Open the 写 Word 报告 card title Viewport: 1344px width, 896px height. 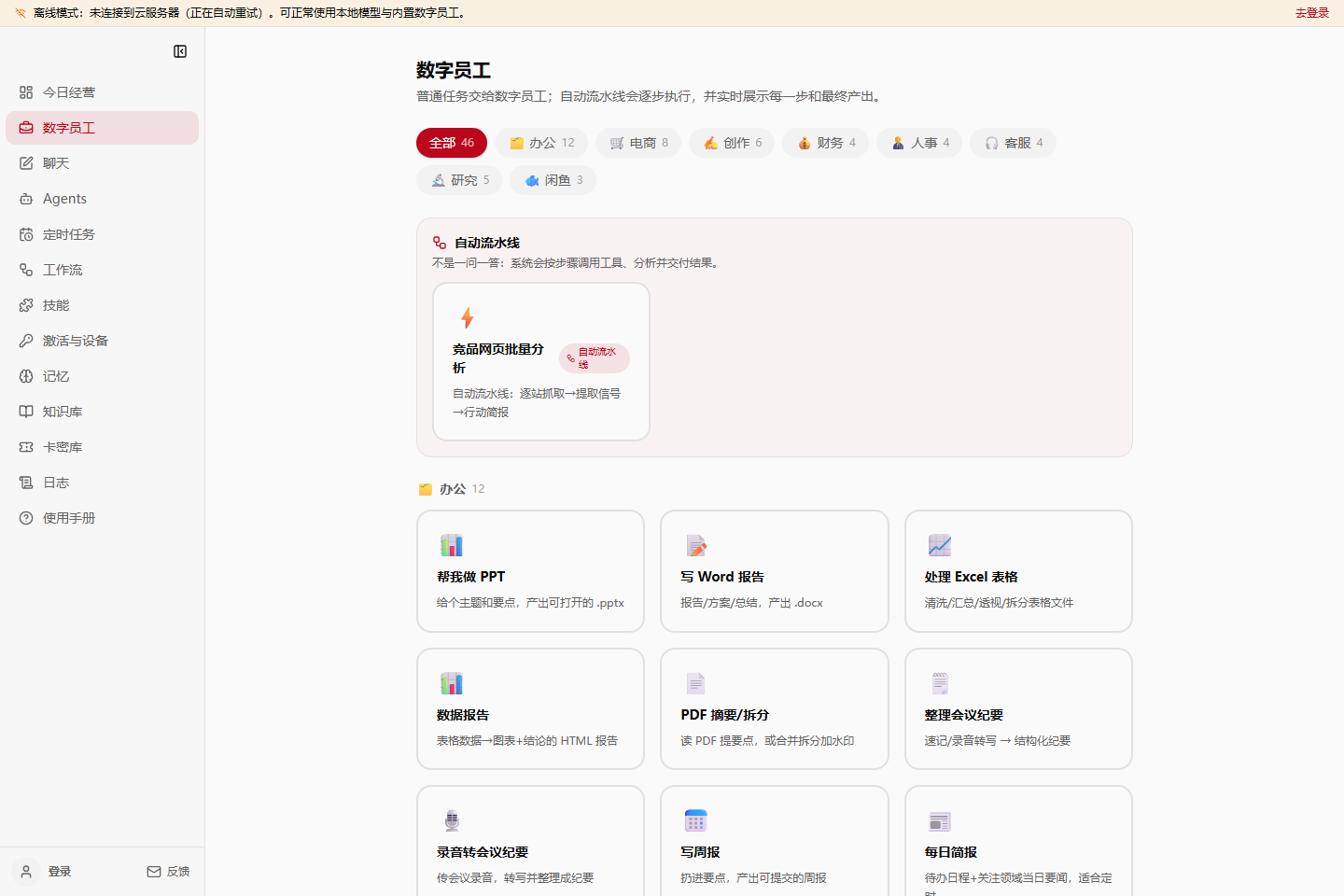722,577
